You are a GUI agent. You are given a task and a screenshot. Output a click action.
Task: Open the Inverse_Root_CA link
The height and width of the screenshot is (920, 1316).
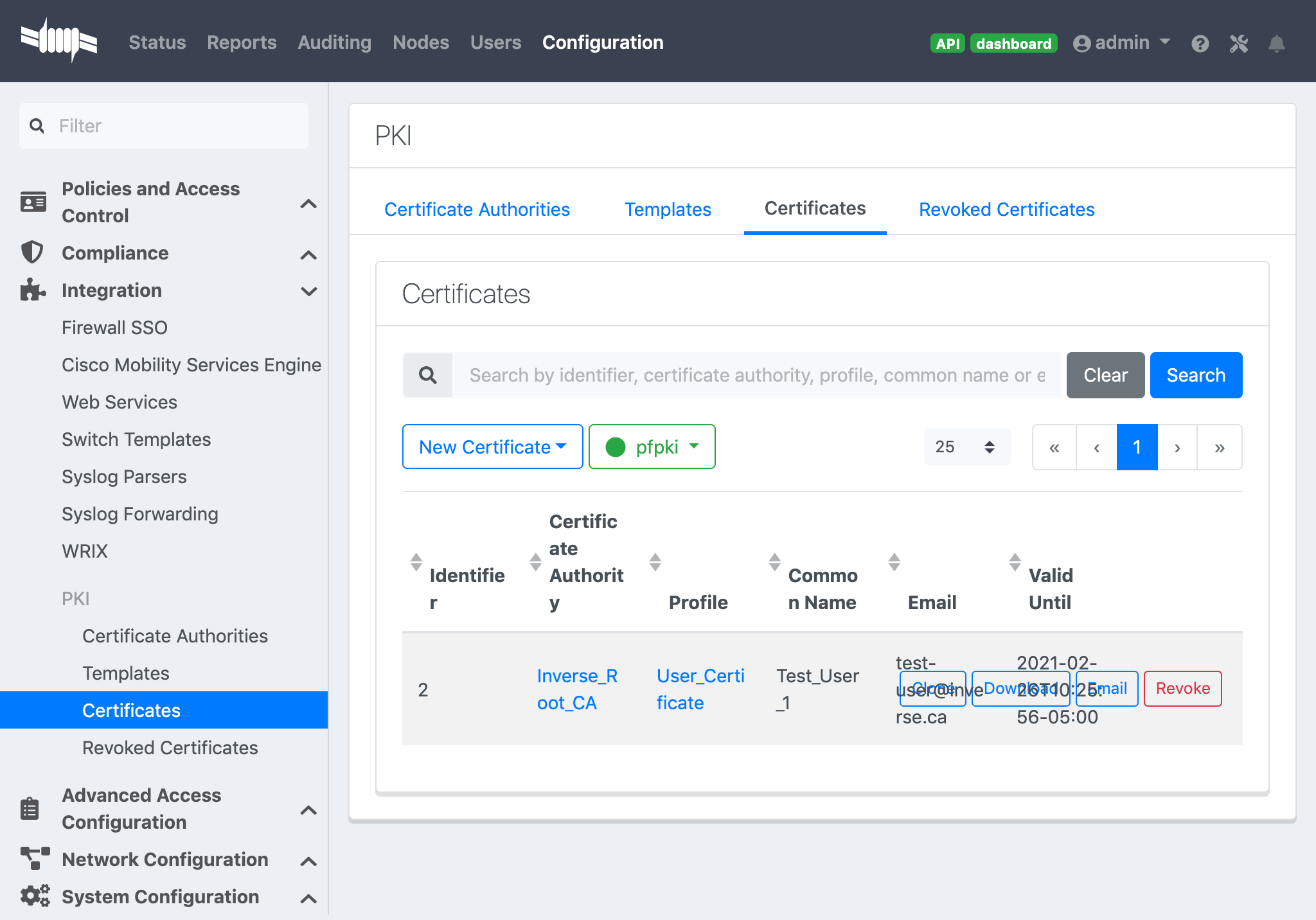pos(577,689)
